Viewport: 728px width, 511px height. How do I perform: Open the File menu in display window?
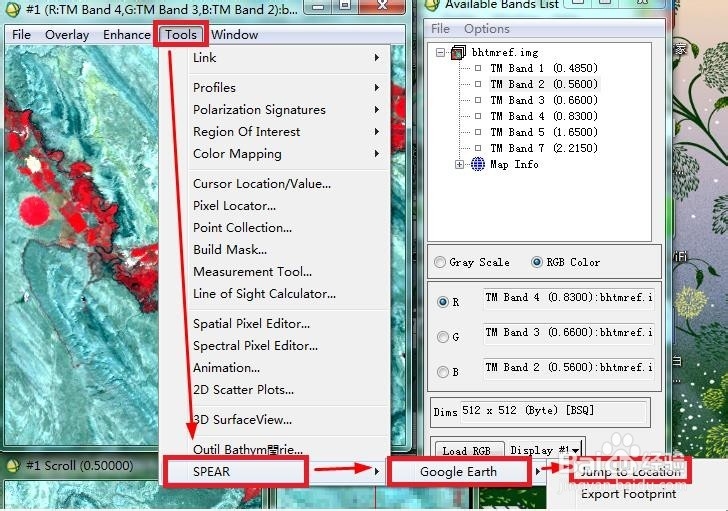(21, 35)
